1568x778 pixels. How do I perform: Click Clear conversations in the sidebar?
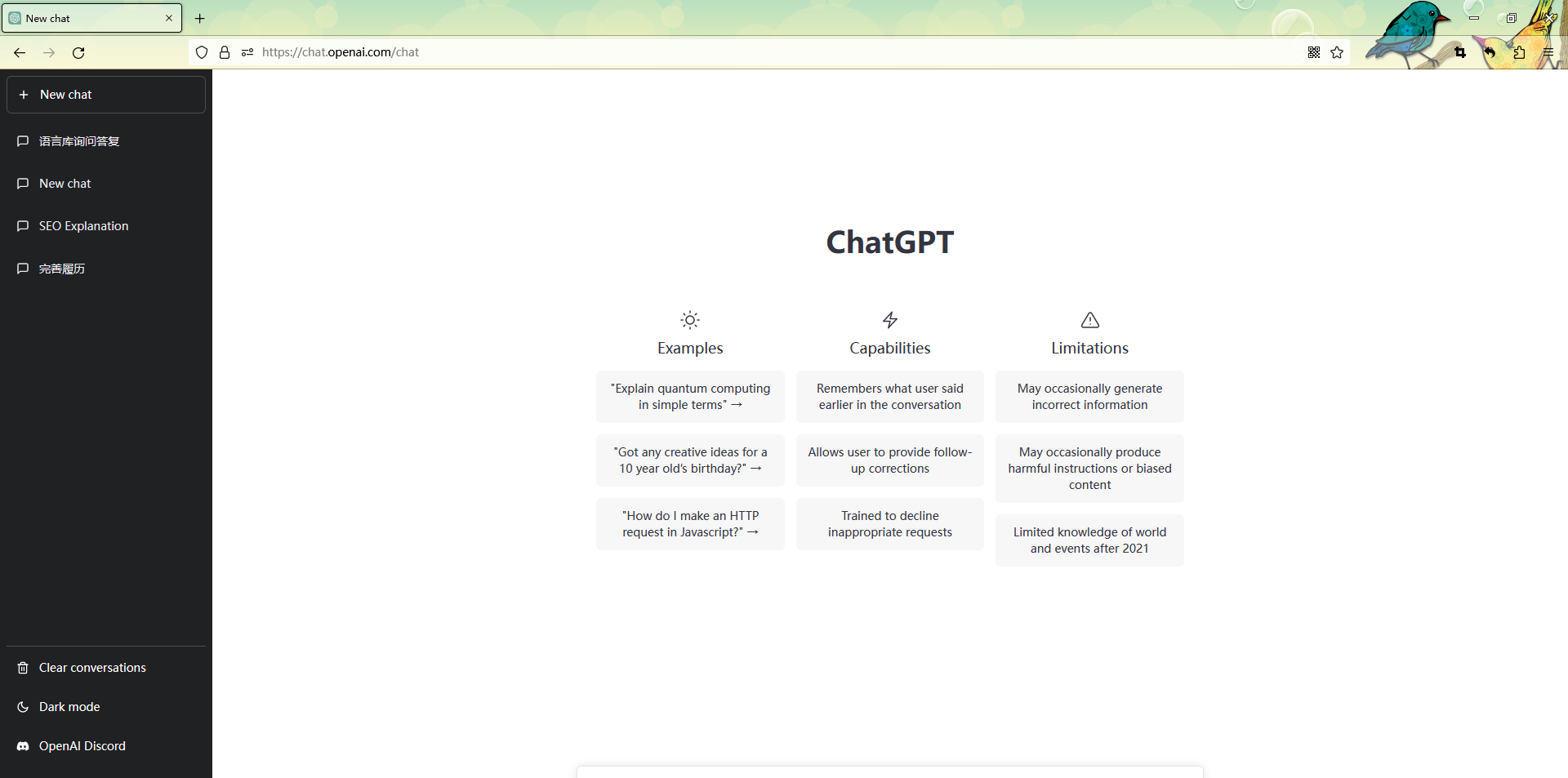coord(106,668)
